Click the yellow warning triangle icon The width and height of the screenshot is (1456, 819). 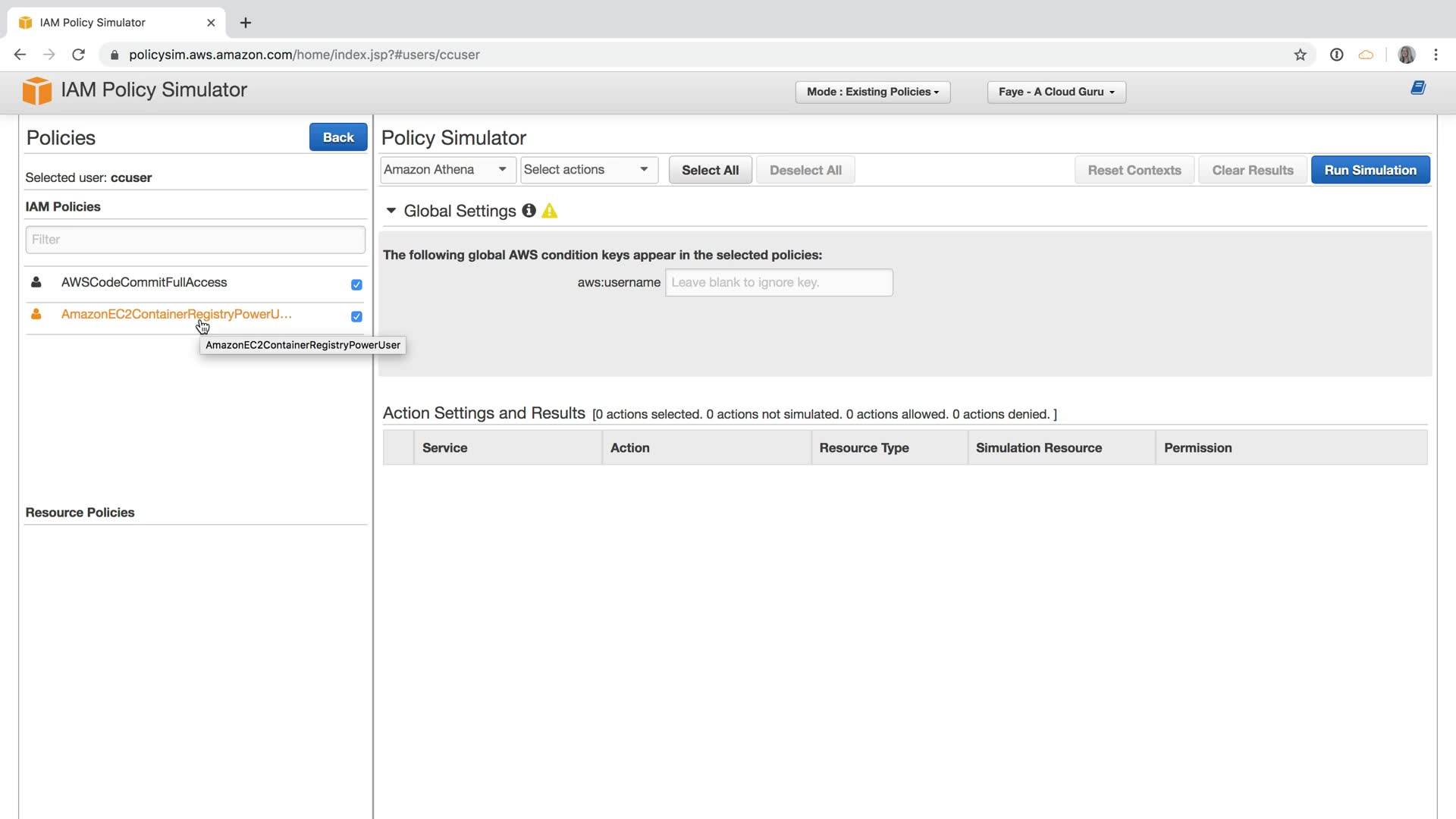click(x=550, y=212)
